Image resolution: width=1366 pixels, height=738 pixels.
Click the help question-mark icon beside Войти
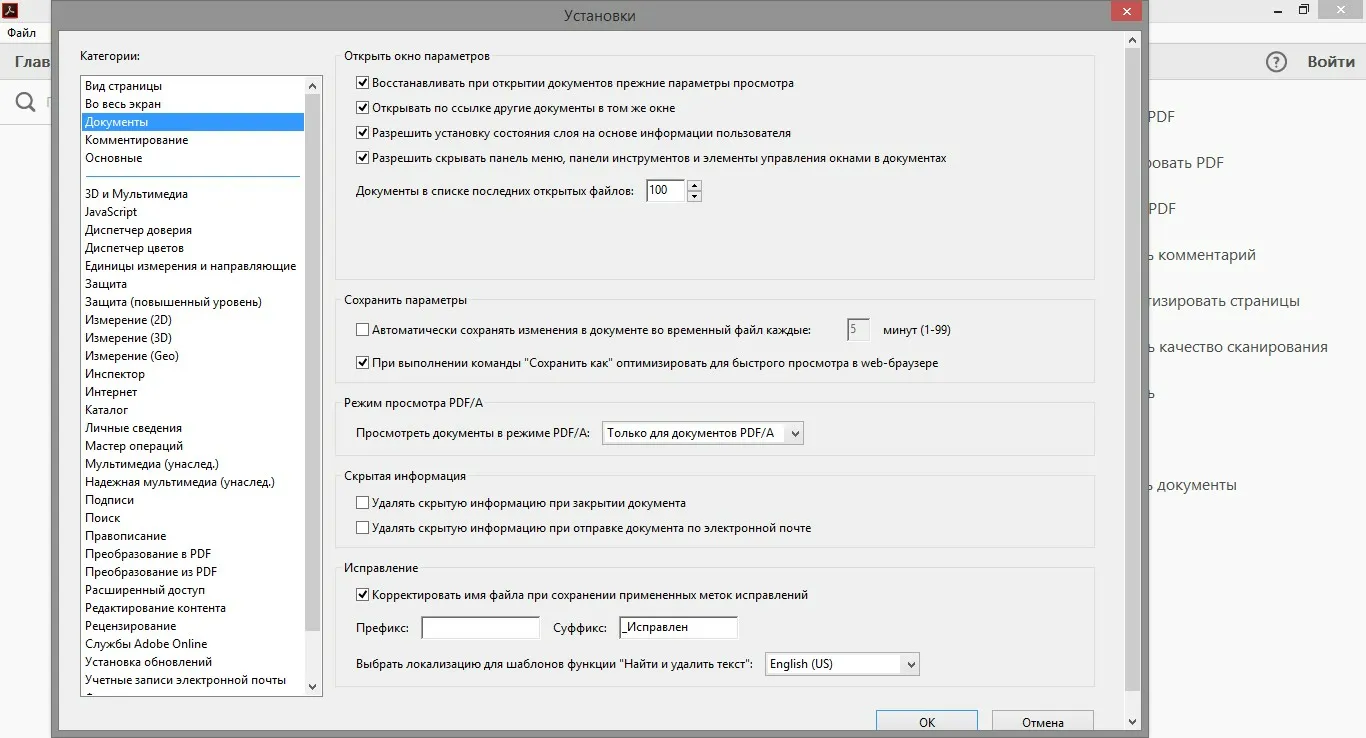pos(1276,62)
